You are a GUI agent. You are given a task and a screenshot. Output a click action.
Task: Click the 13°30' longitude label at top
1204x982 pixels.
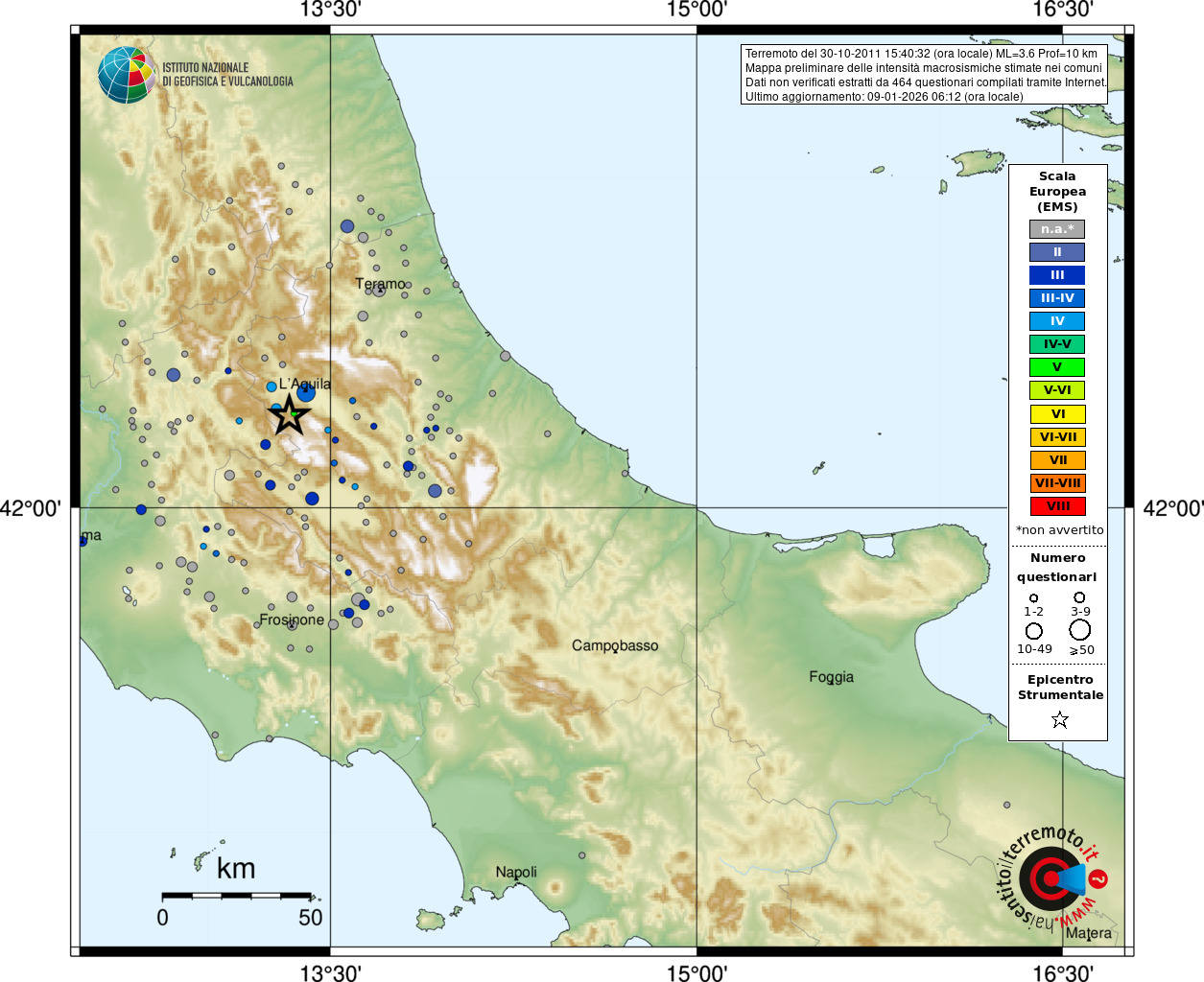click(x=330, y=10)
